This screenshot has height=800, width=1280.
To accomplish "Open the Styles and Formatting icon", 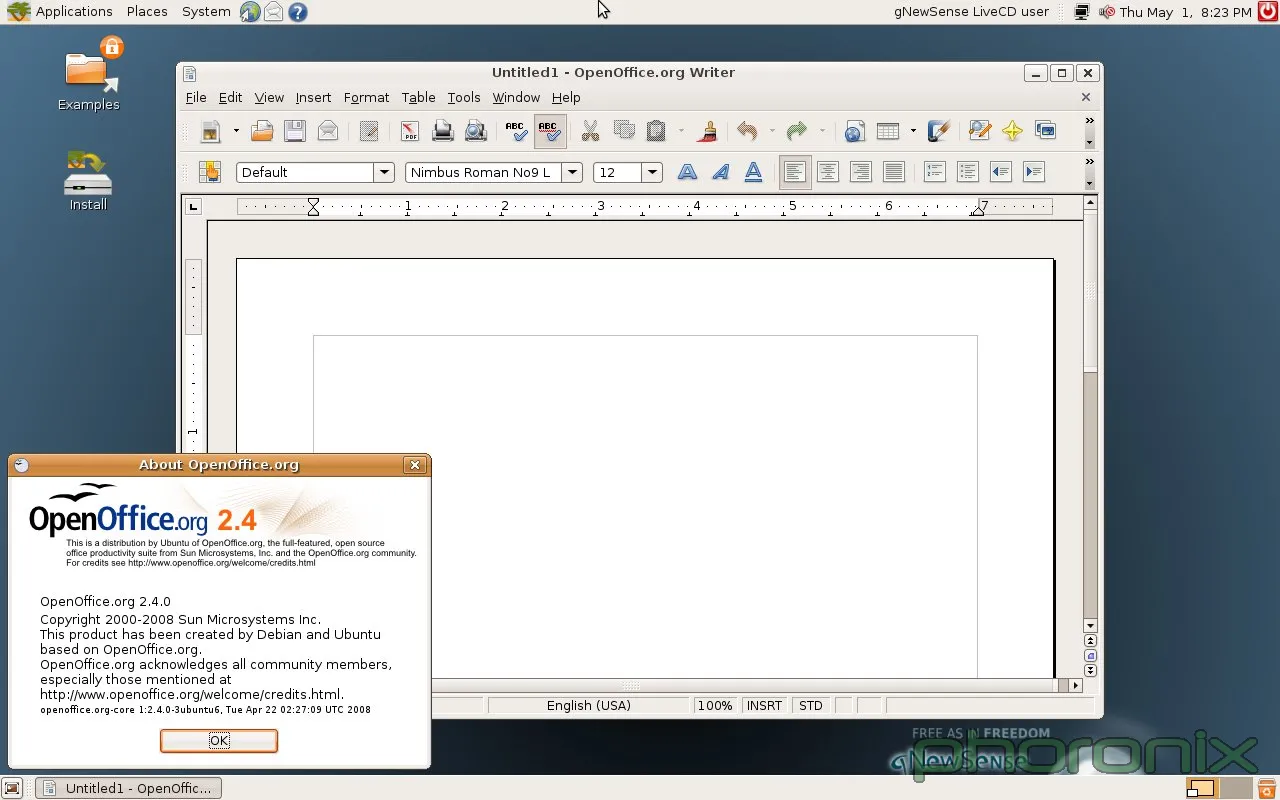I will coord(209,172).
